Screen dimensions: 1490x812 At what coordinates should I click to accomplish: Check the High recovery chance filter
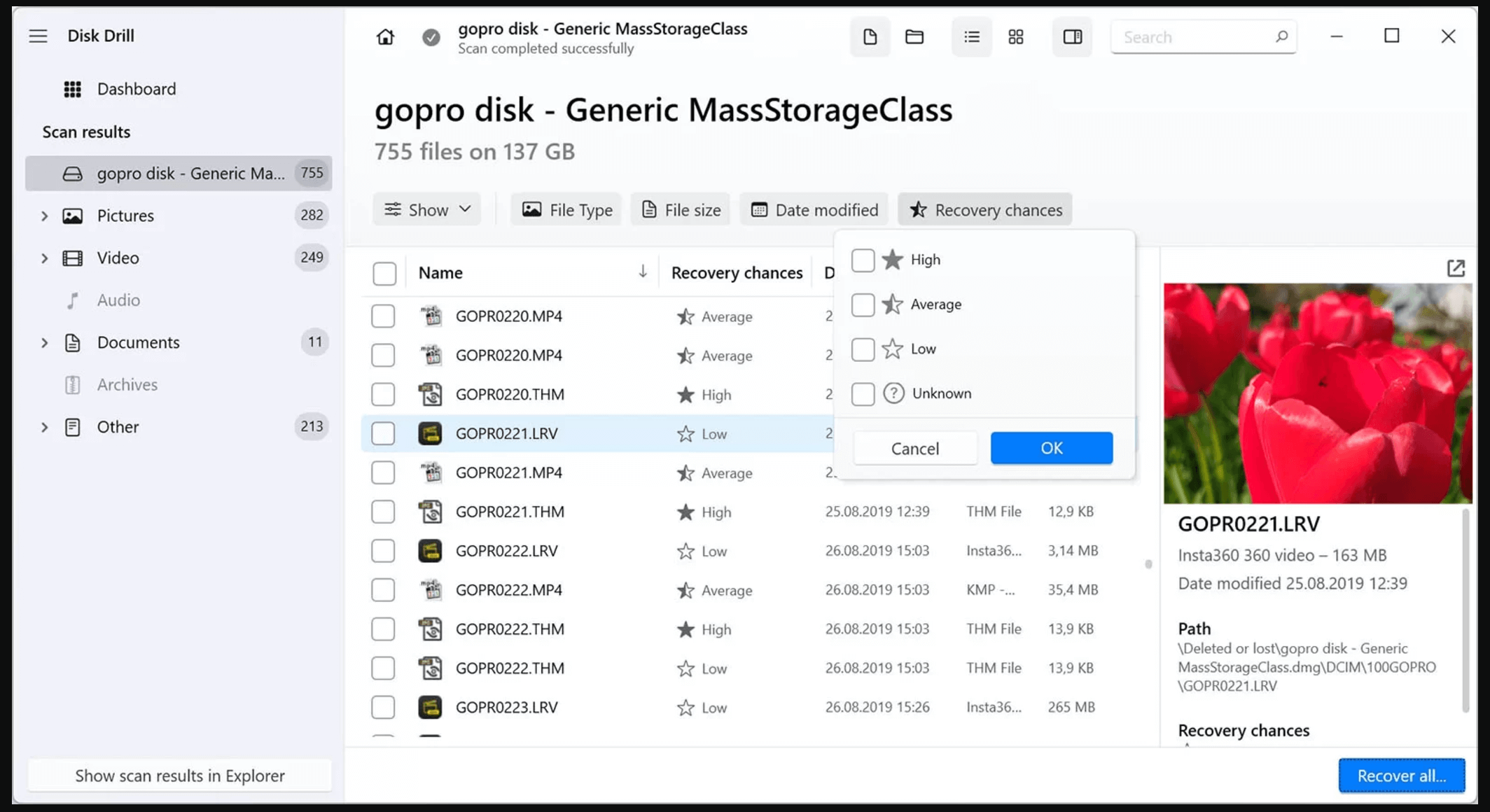[x=863, y=259]
